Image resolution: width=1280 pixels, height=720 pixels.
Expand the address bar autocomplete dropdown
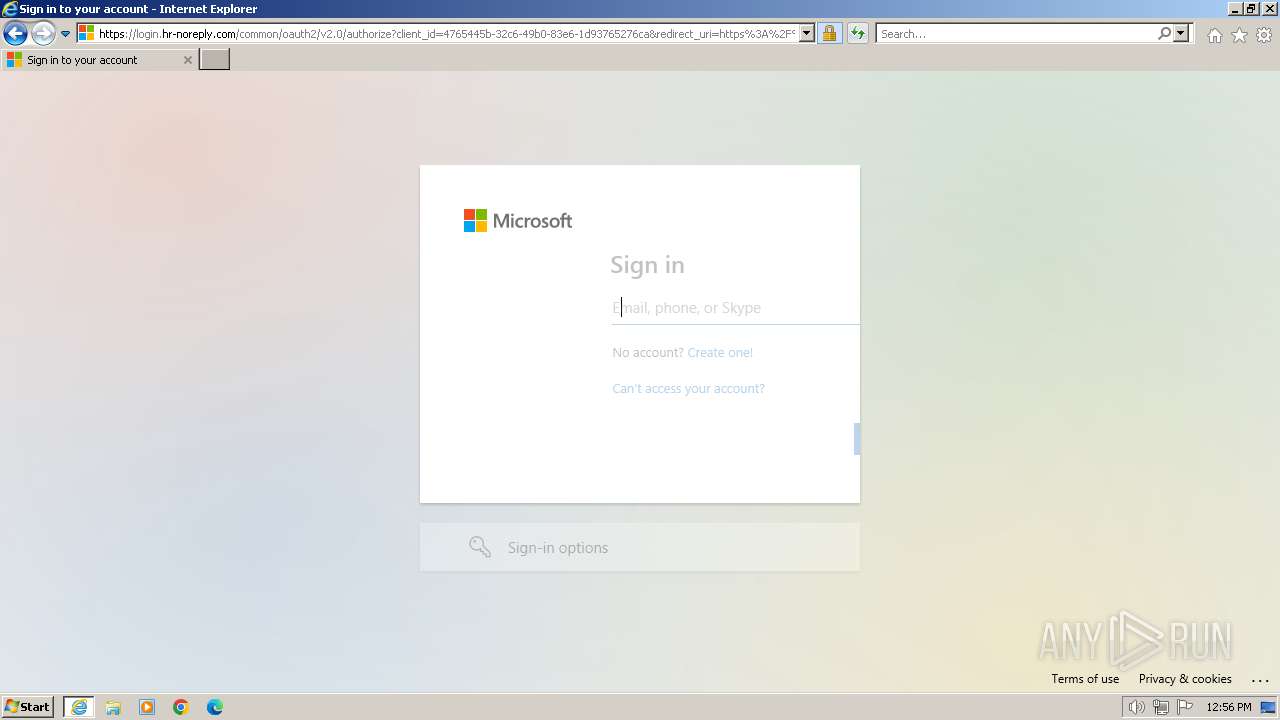pos(807,34)
